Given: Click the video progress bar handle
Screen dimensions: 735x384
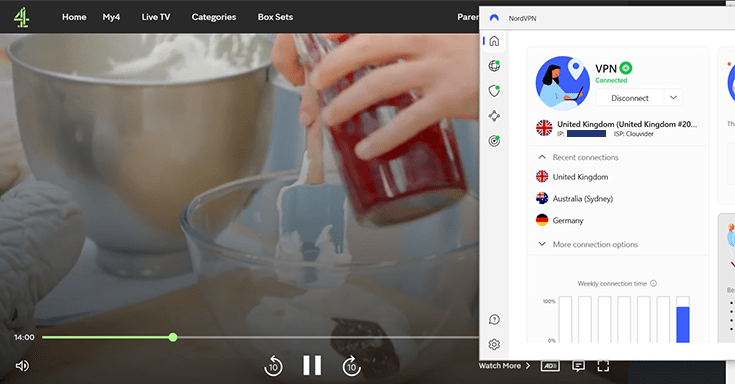Looking at the screenshot, I should [x=173, y=337].
